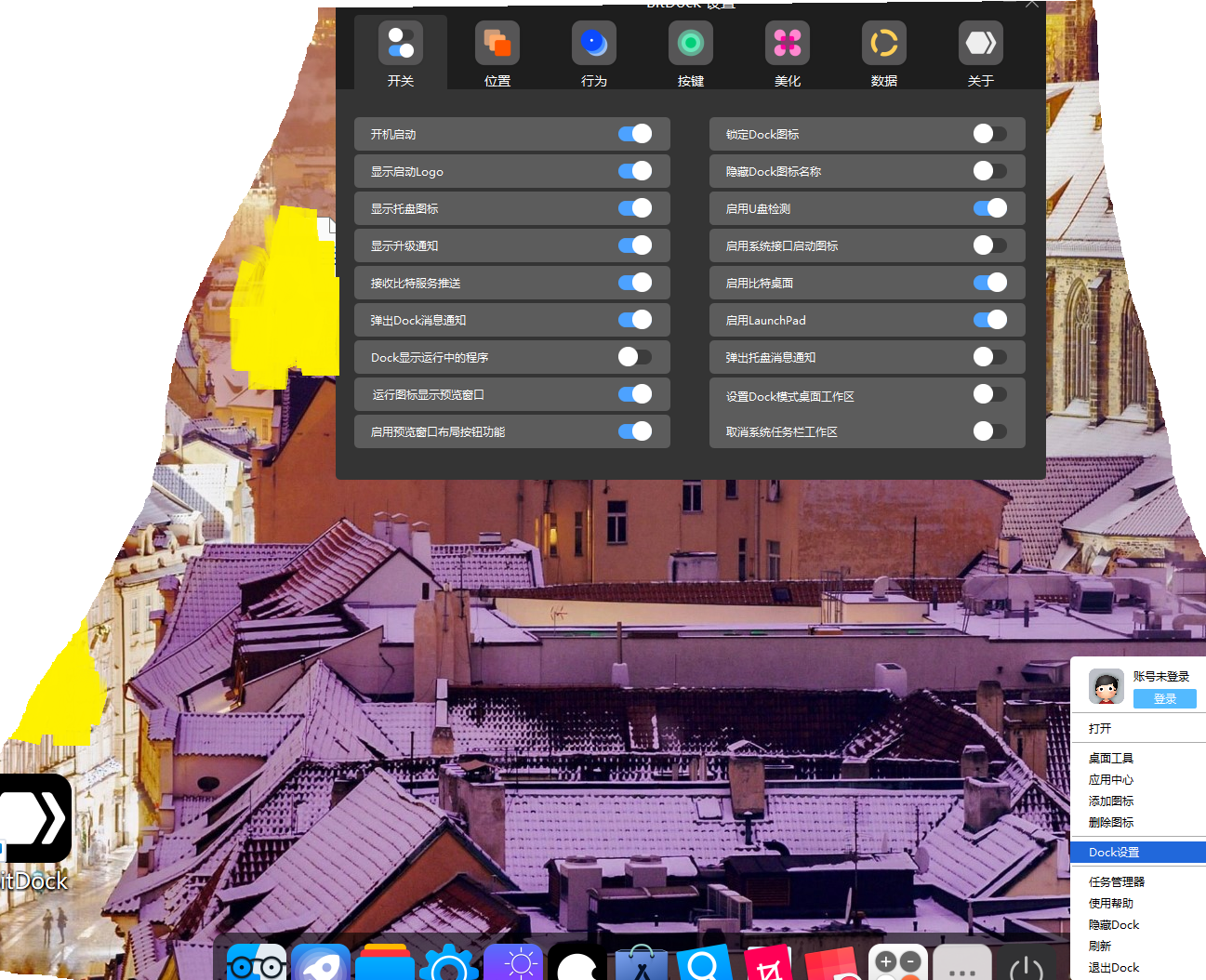Image resolution: width=1206 pixels, height=980 pixels.
Task: Open the 数据 data tab
Action: coord(884,54)
